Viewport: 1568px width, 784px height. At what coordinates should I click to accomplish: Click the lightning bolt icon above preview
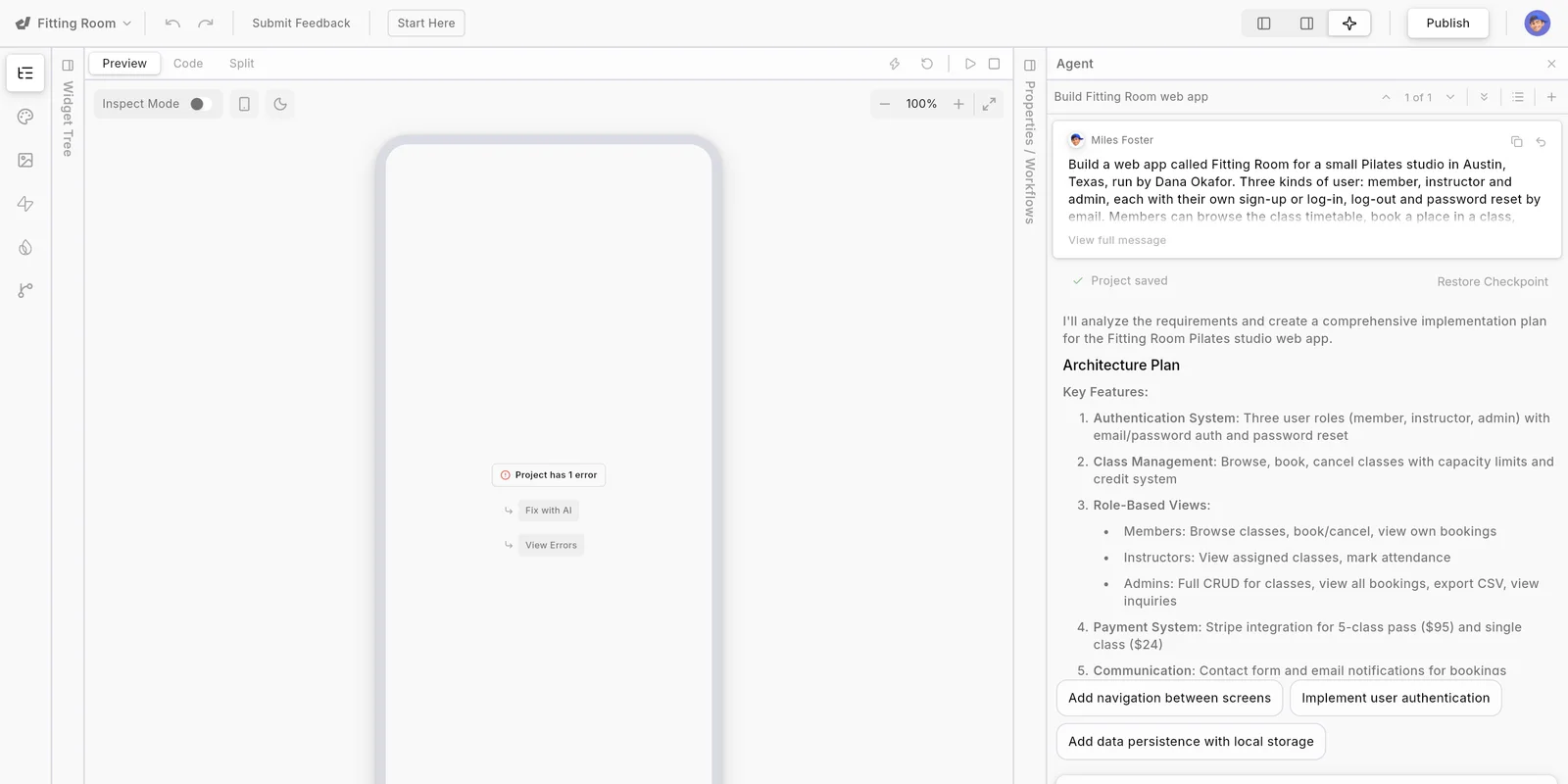click(x=895, y=64)
